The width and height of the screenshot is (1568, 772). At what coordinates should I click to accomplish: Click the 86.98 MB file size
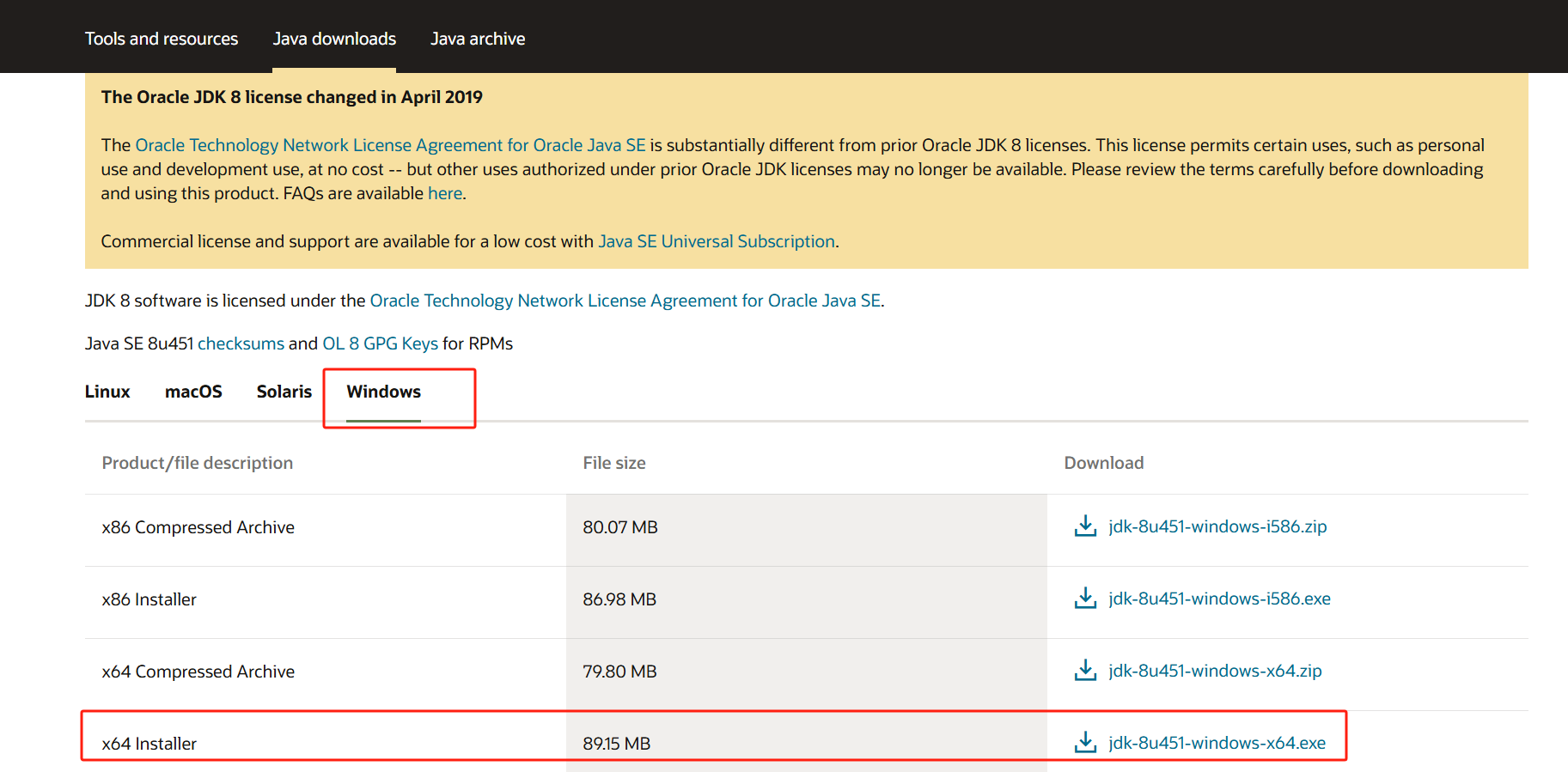point(619,599)
